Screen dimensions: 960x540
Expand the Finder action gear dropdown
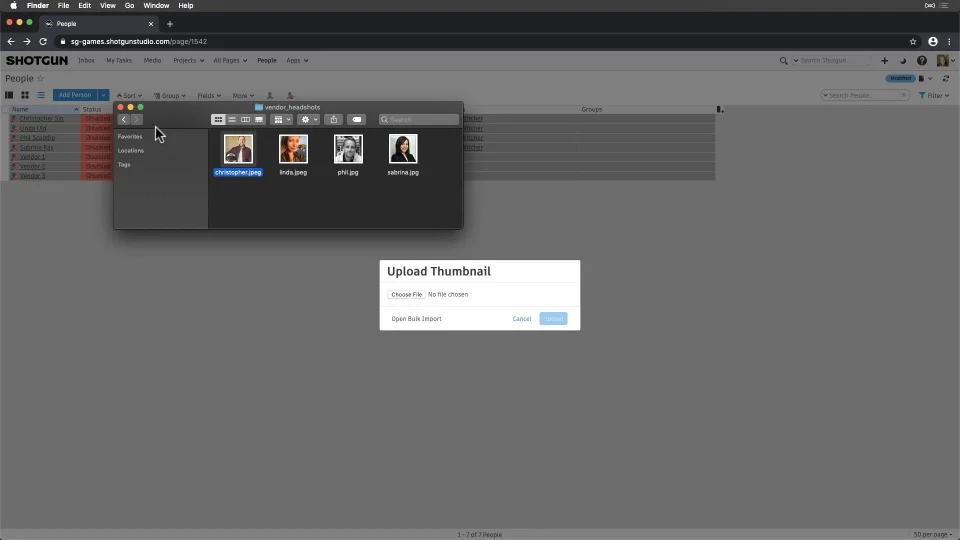pos(308,119)
